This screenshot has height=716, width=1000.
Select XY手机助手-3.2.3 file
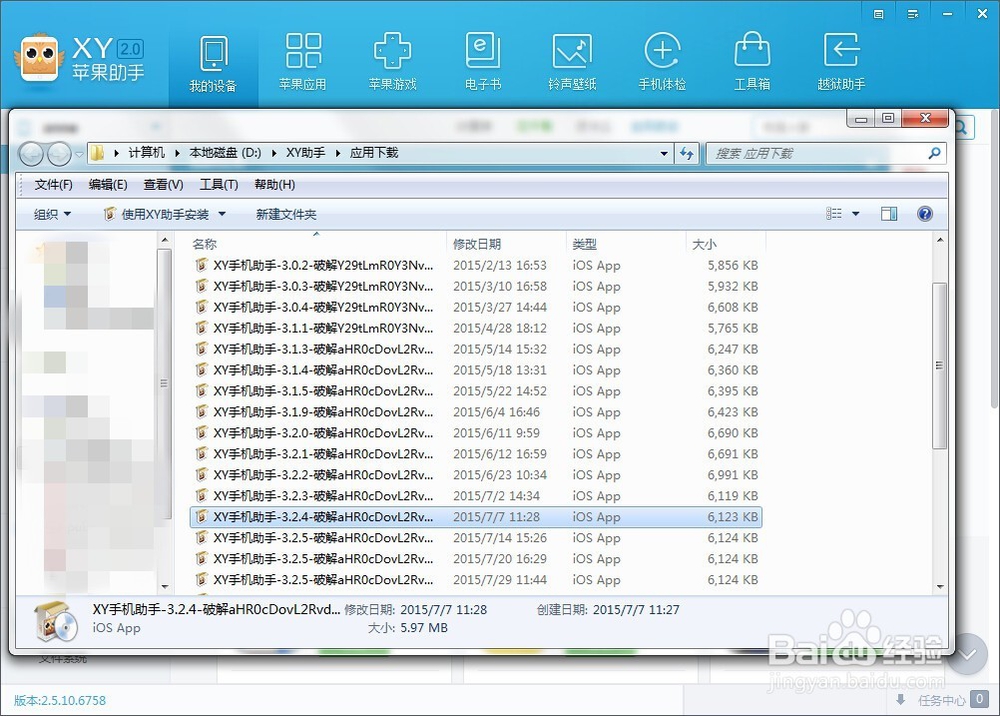coord(476,495)
